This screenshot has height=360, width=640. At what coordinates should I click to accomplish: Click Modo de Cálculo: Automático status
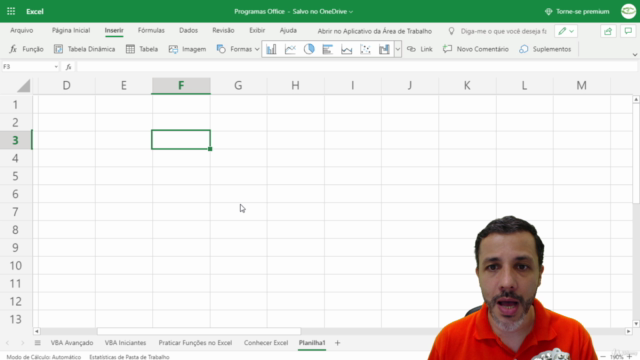pos(44,357)
